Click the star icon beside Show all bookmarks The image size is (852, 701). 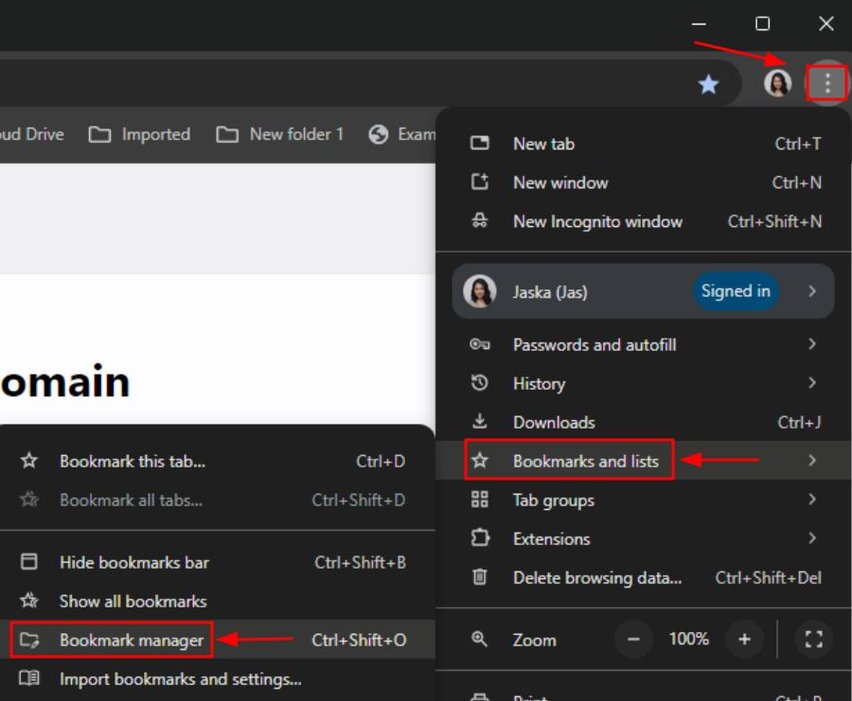click(x=29, y=600)
